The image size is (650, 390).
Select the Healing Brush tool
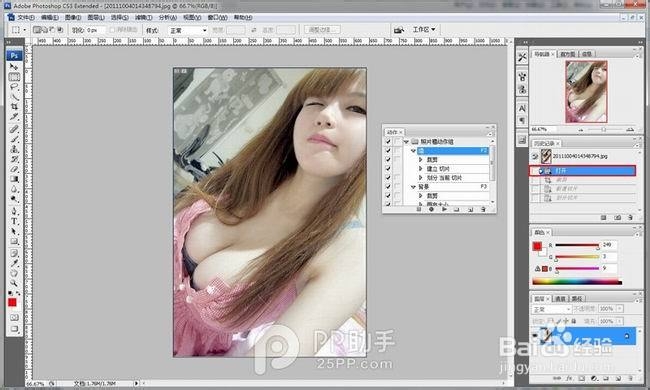(x=14, y=129)
